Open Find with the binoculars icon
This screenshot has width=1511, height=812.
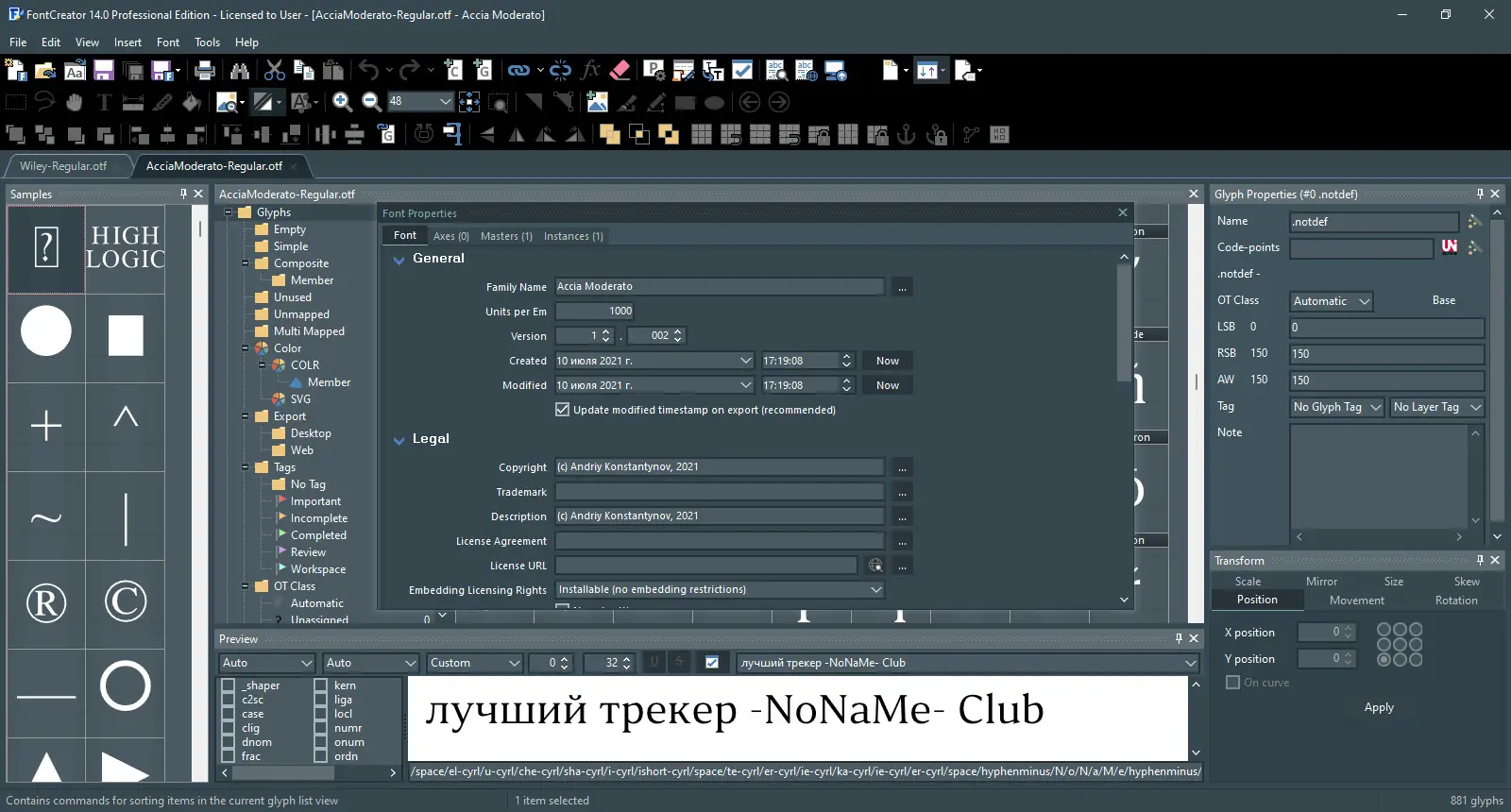tap(240, 70)
